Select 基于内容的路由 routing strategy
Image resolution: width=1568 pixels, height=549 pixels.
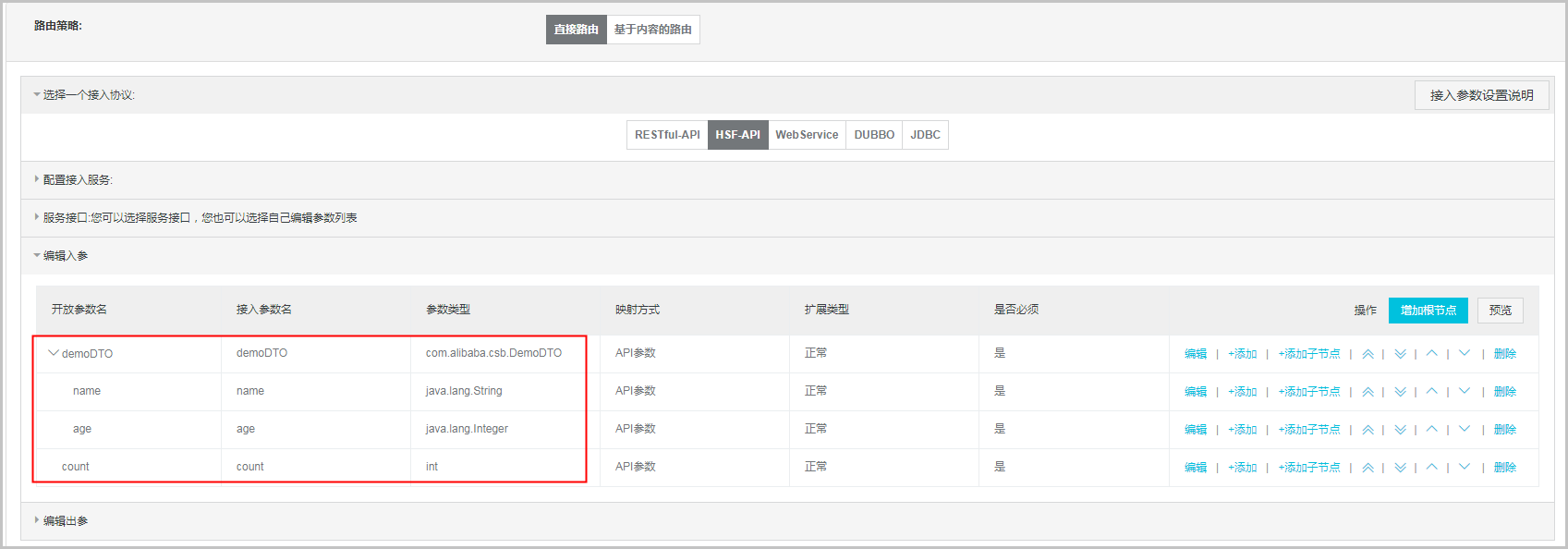coord(653,30)
